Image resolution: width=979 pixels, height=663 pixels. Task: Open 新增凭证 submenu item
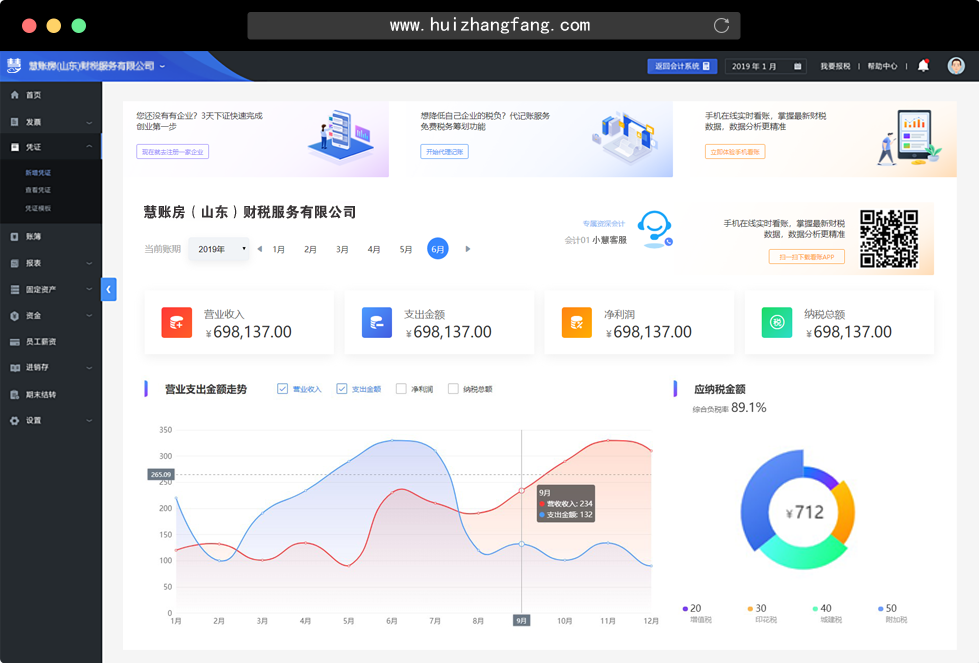(x=38, y=172)
